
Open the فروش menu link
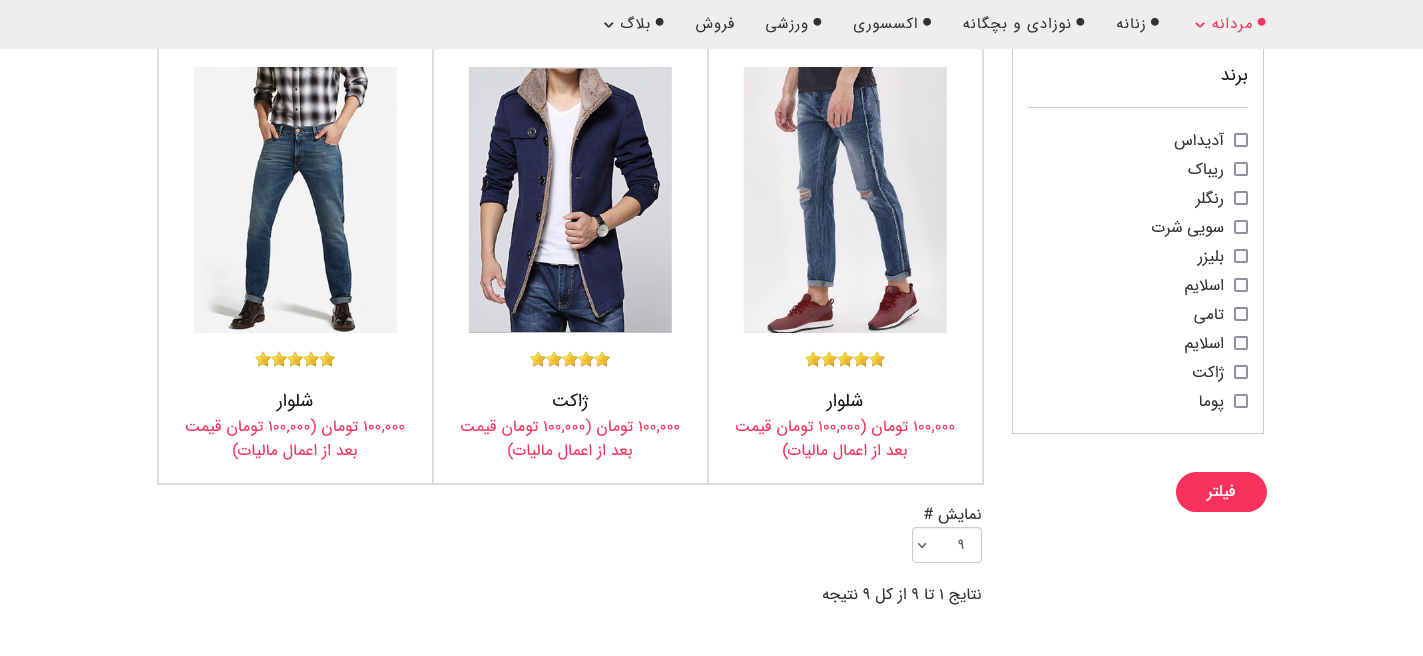(x=715, y=23)
